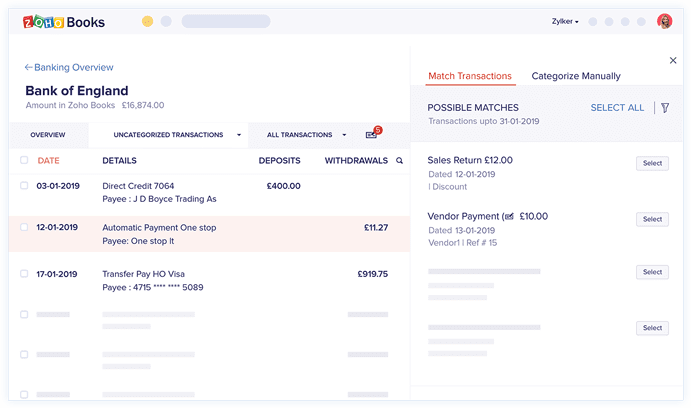Open the Zylker organization dropdown
The width and height of the screenshot is (691, 408).
pyautogui.click(x=565, y=21)
